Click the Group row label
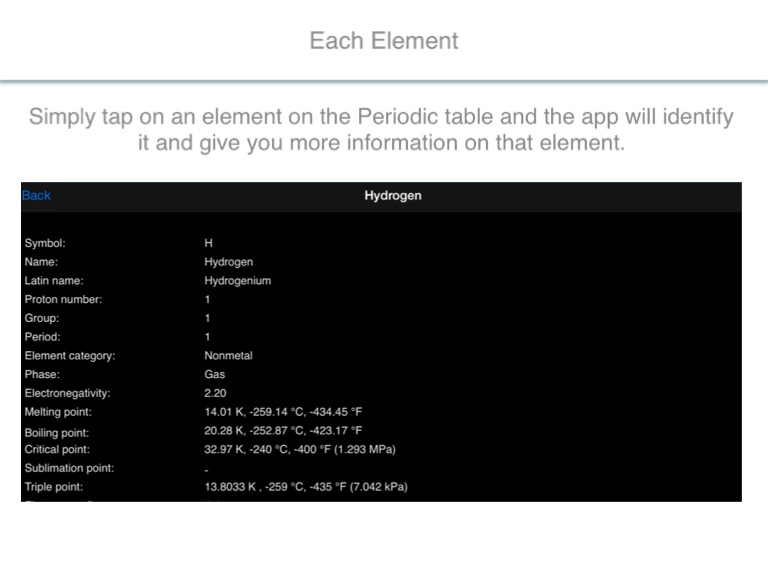The width and height of the screenshot is (768, 561). 42,318
